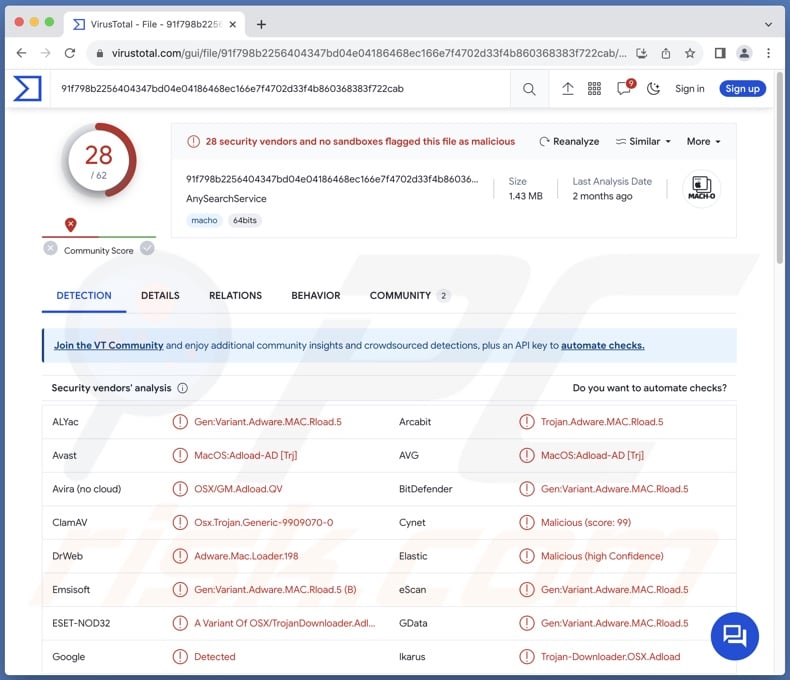The height and width of the screenshot is (680, 790).
Task: Click the hash search input field
Action: (282, 89)
